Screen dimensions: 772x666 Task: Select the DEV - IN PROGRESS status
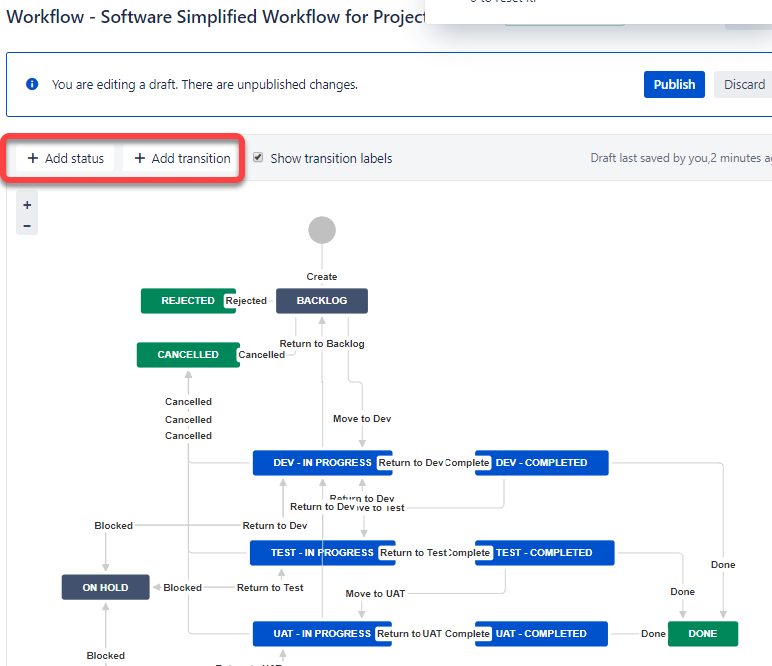coord(322,463)
